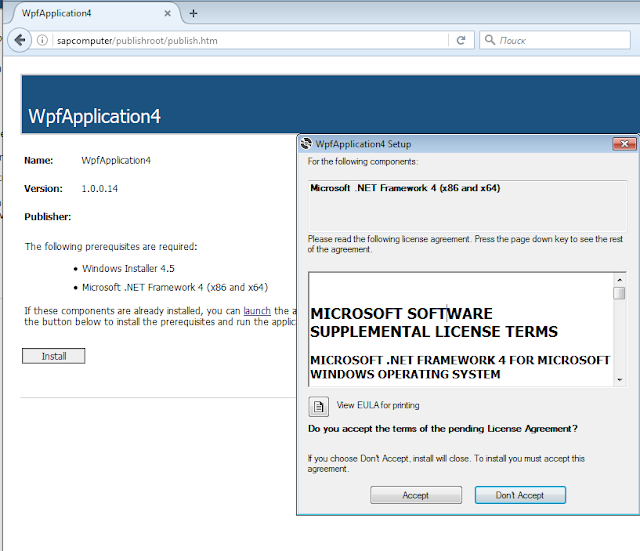This screenshot has width=640, height=551.
Task: Click the license text scrollbar thumb
Action: click(619, 293)
